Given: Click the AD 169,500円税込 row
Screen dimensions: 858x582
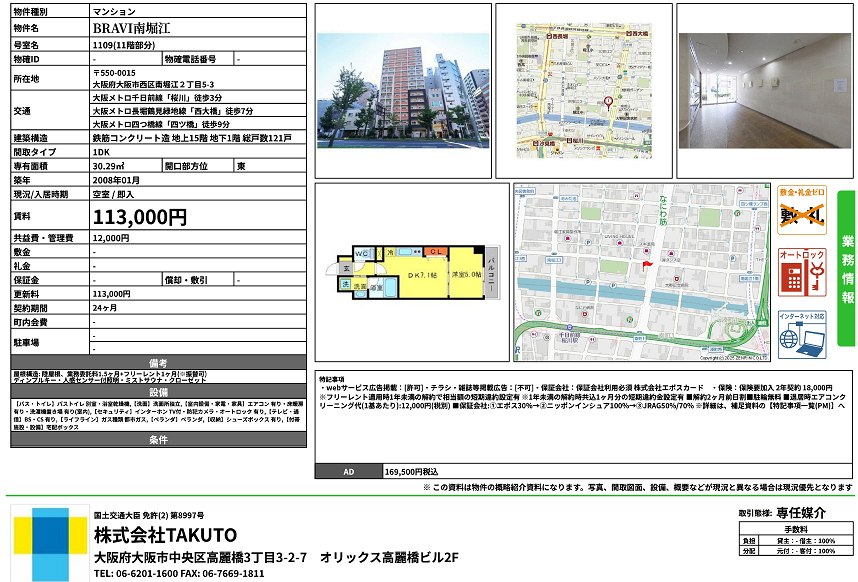Looking at the screenshot, I should pyautogui.click(x=584, y=470).
